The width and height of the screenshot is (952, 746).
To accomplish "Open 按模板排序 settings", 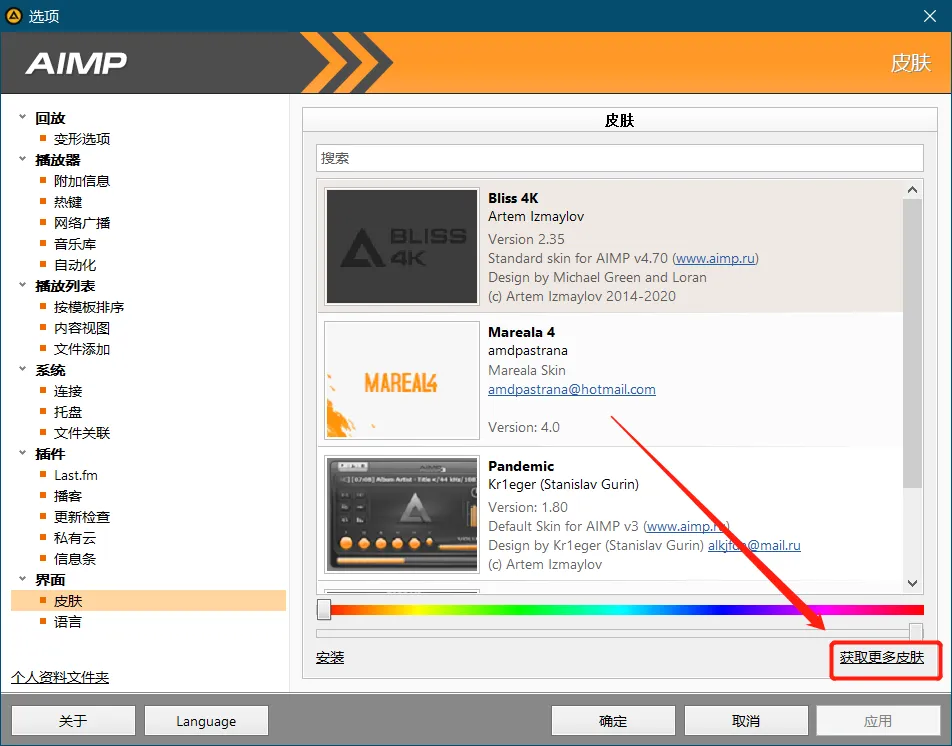I will 89,307.
